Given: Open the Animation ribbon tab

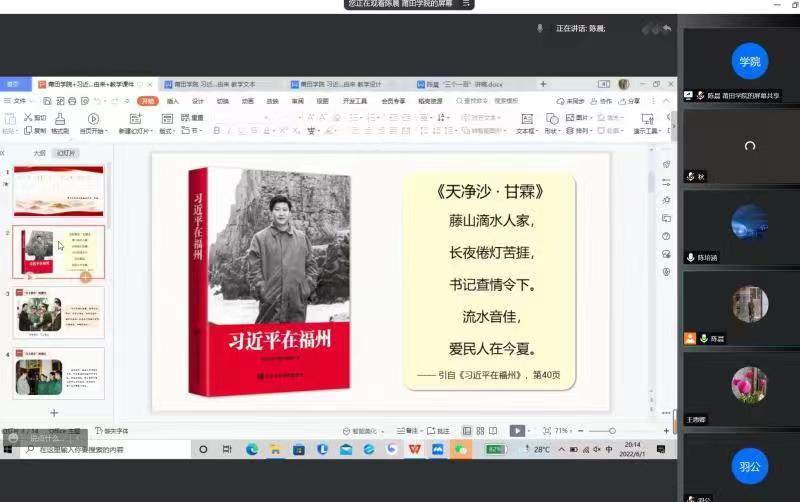Looking at the screenshot, I should coord(247,101).
